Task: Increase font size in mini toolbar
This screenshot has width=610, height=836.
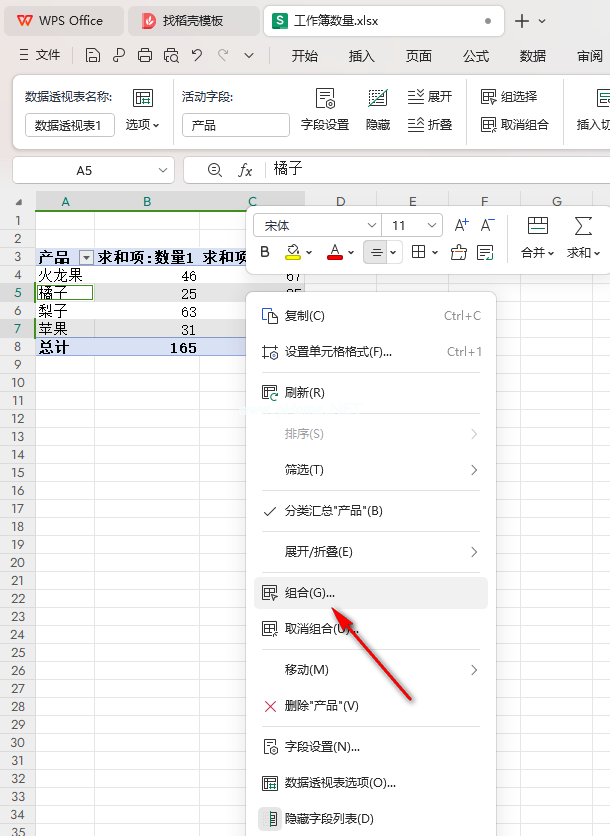Action: point(461,226)
